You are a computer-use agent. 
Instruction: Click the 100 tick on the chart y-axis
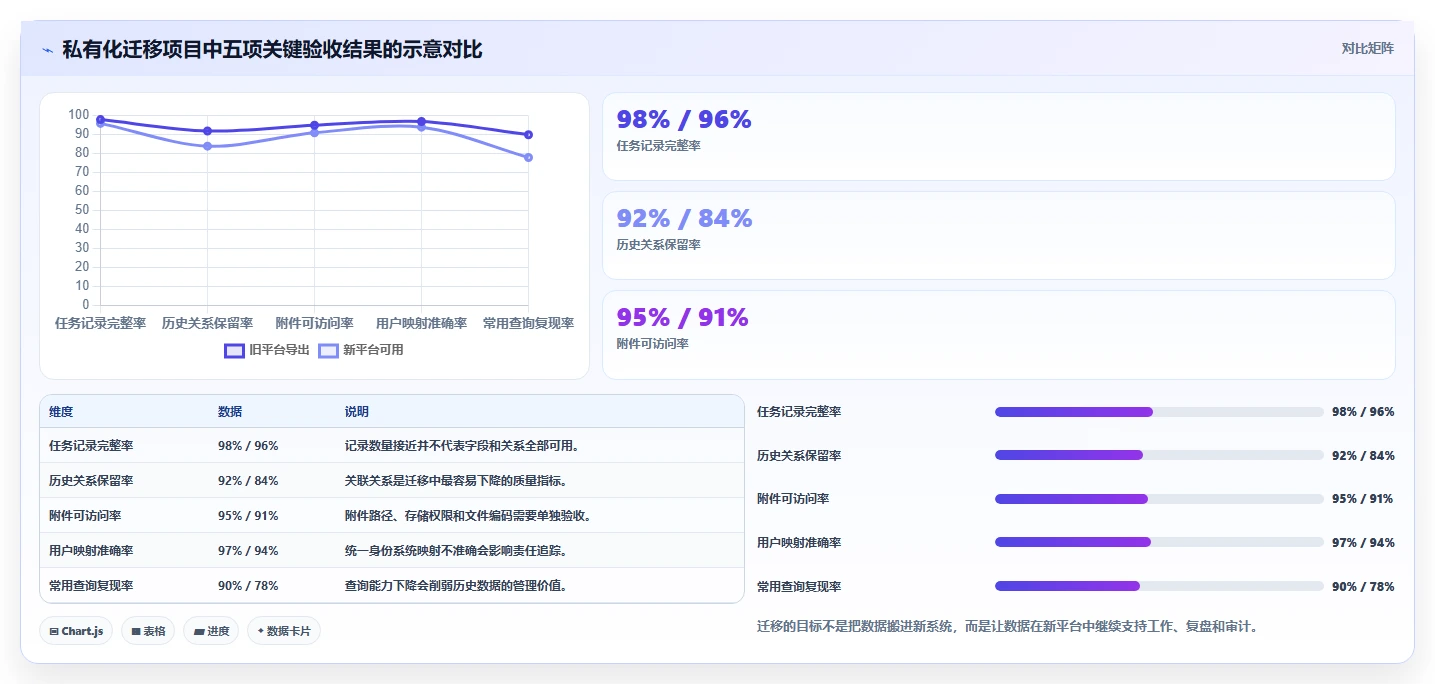click(79, 115)
